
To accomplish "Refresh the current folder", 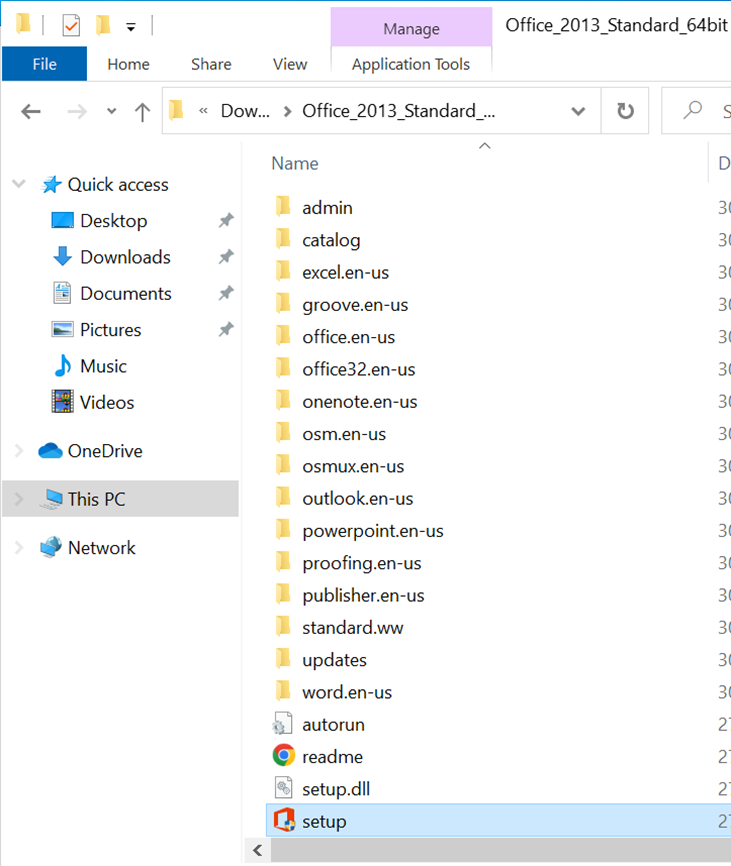I will pos(625,111).
